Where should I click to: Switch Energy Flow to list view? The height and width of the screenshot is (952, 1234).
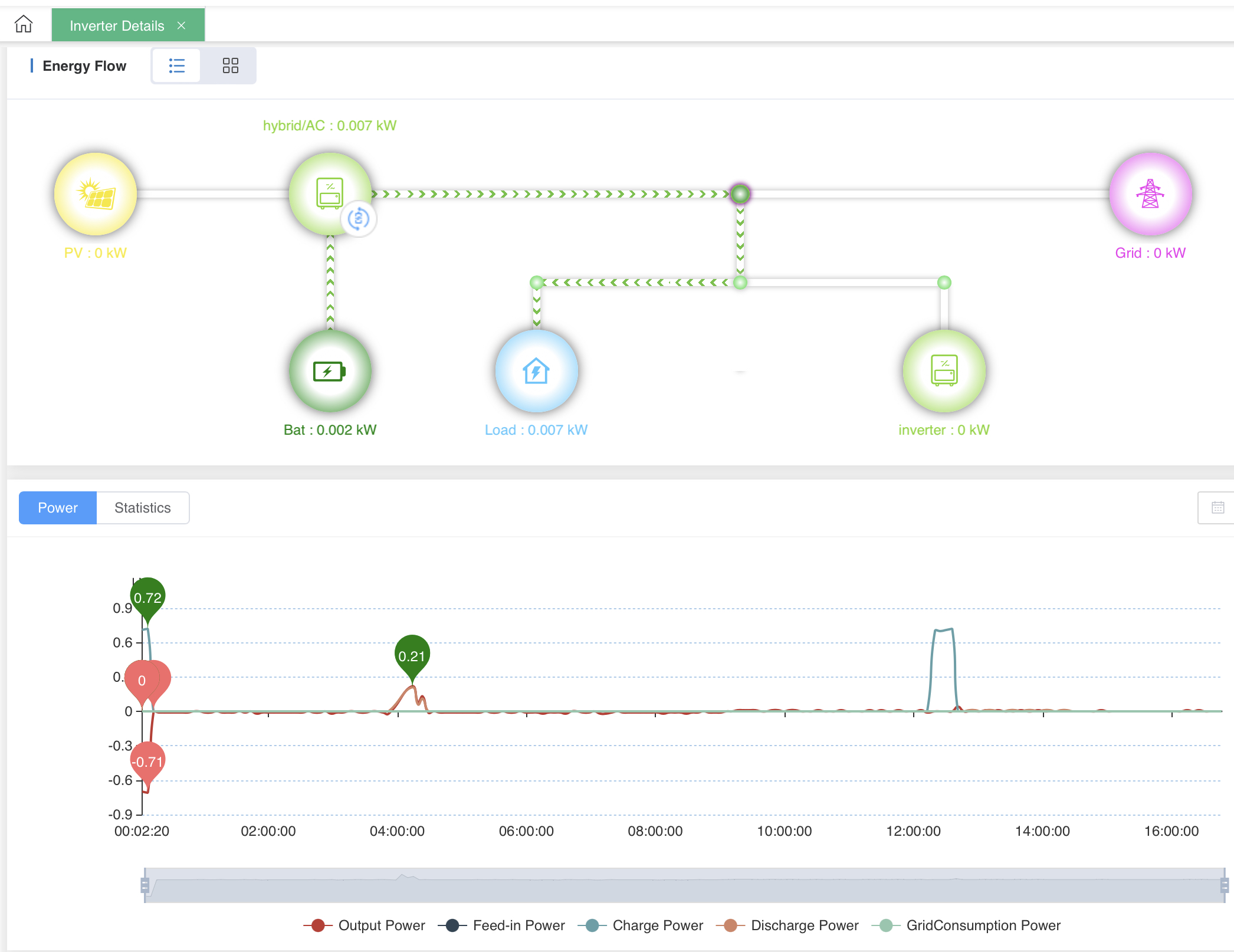[176, 65]
